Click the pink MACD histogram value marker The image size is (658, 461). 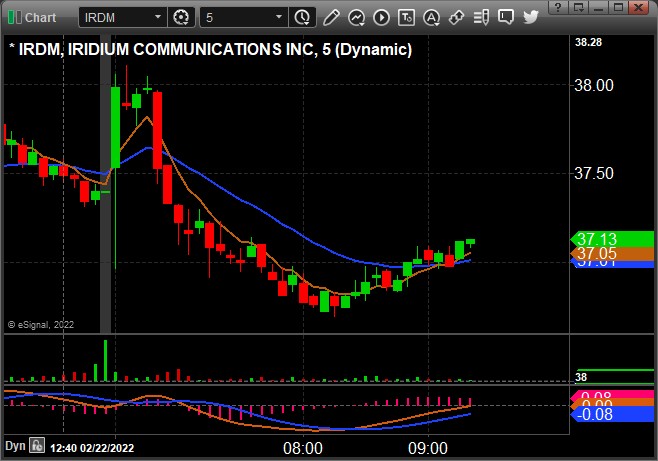tap(612, 395)
